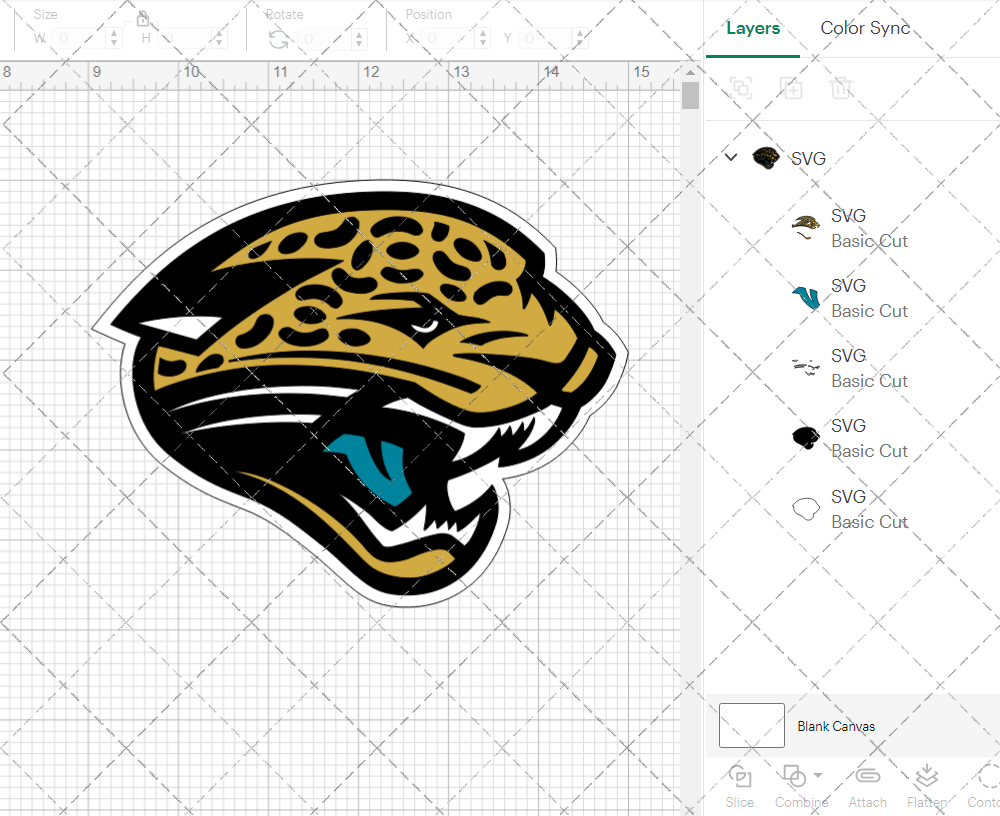Screen dimensions: 1000x816
Task: Click the X position stepper arrows
Action: [x=483, y=38]
